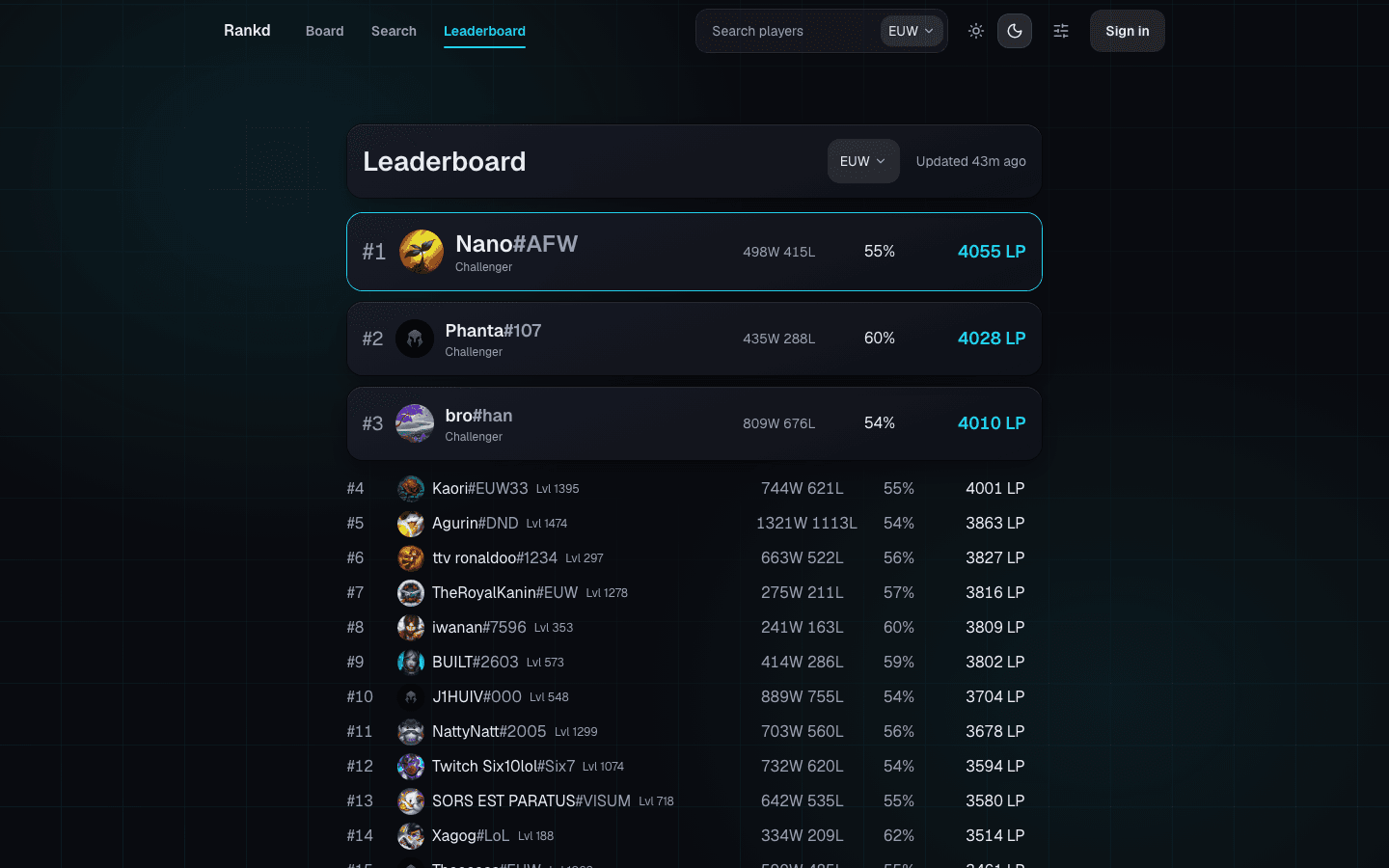Click NattyNatt#2005 avatar icon
The image size is (1389, 868).
pos(411,732)
